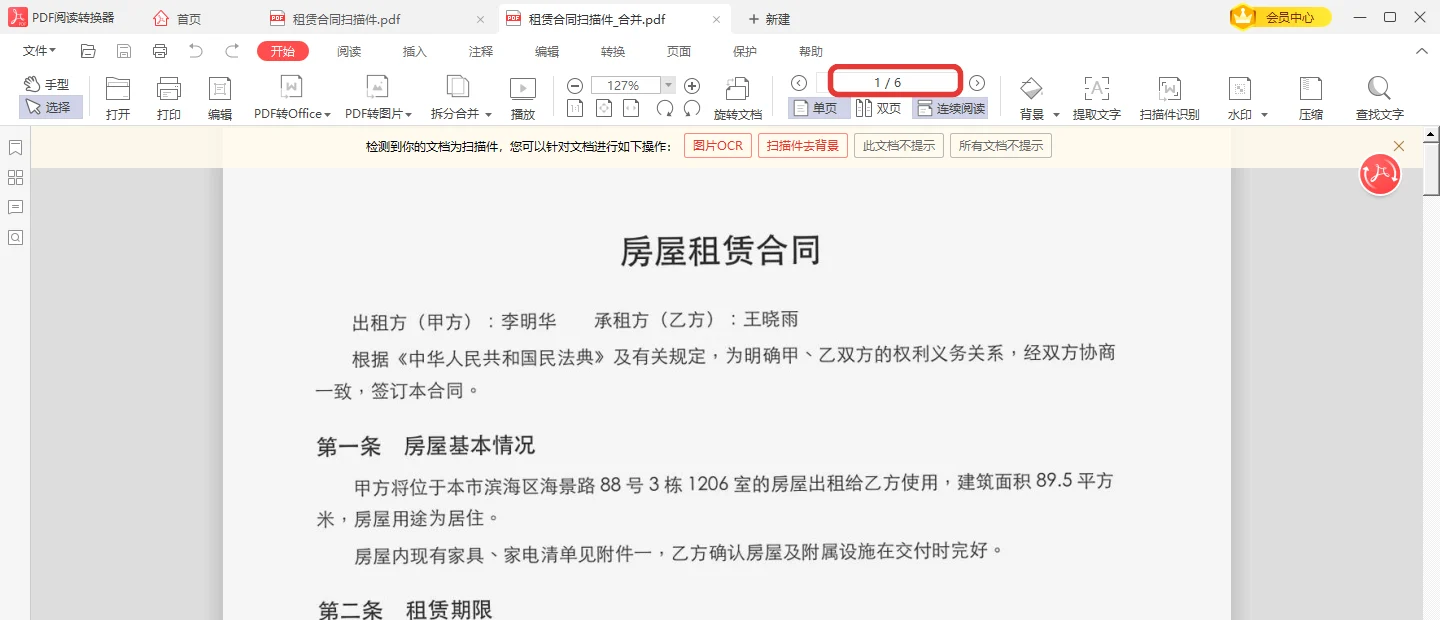The image size is (1440, 620).
Task: Click the red floating PDF convert button
Action: (x=1380, y=175)
